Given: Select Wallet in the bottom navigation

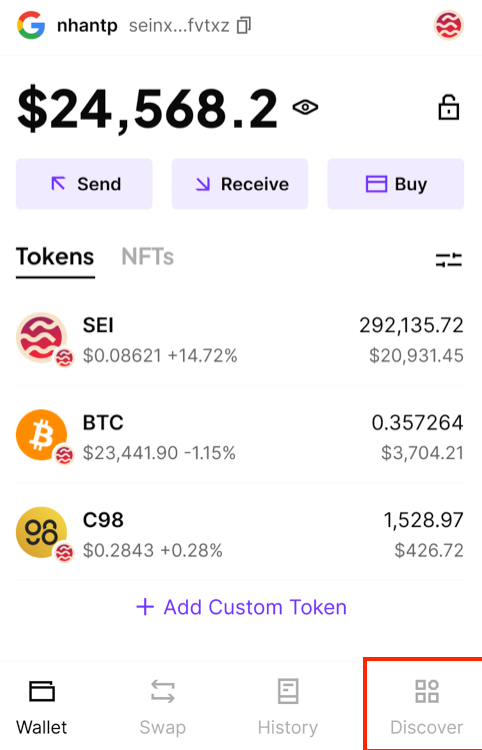Looking at the screenshot, I should pyautogui.click(x=42, y=706).
